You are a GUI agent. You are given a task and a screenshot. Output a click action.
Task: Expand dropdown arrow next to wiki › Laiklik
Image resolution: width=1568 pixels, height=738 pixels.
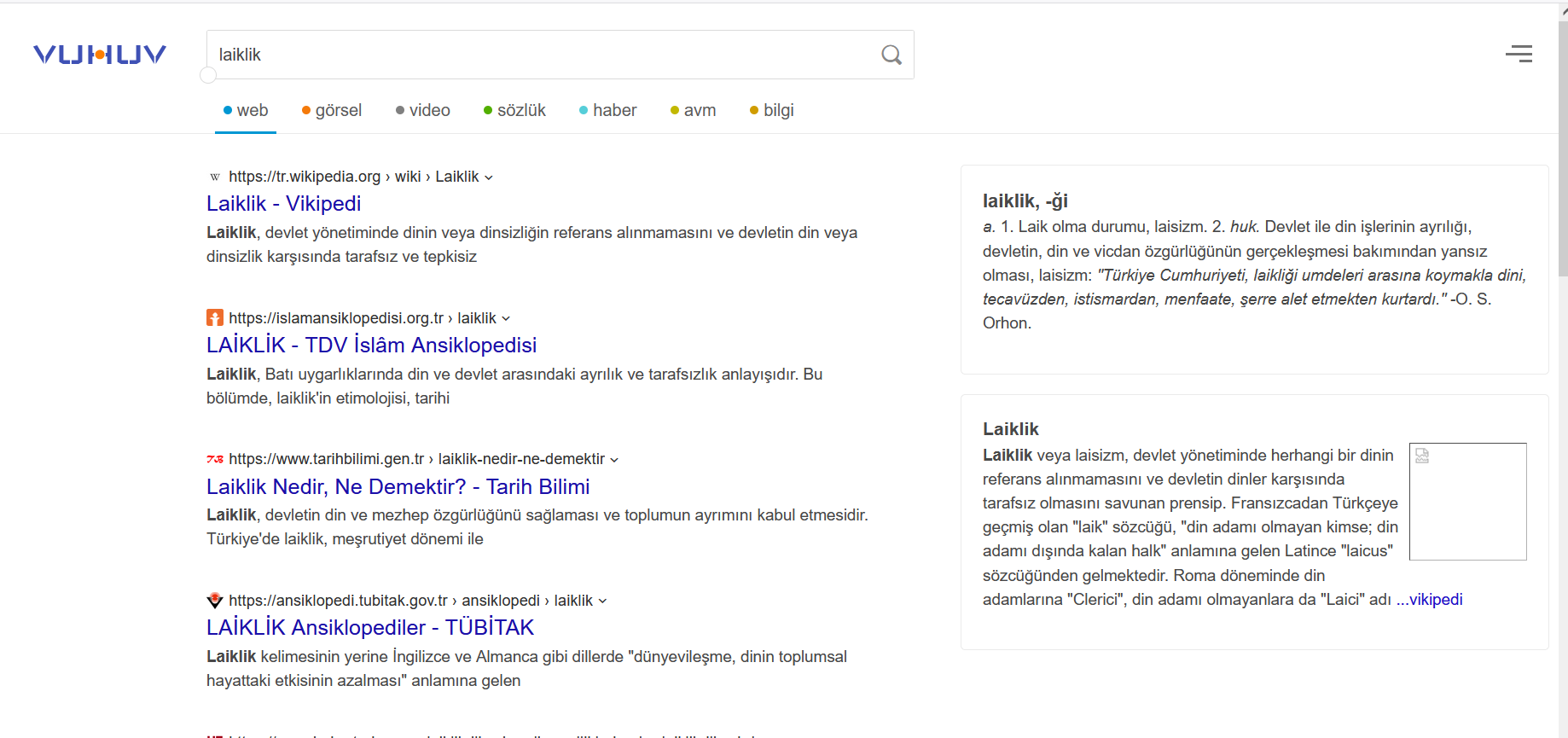click(489, 177)
